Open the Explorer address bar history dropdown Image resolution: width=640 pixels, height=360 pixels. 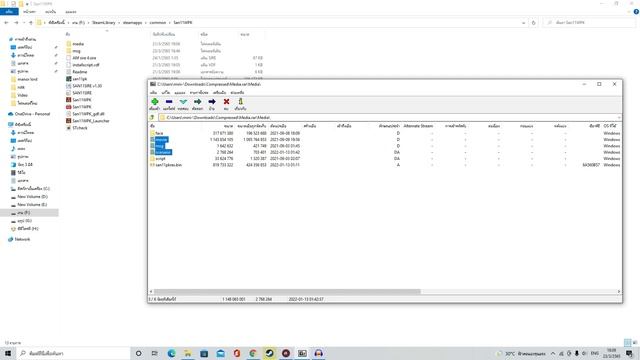(524, 23)
